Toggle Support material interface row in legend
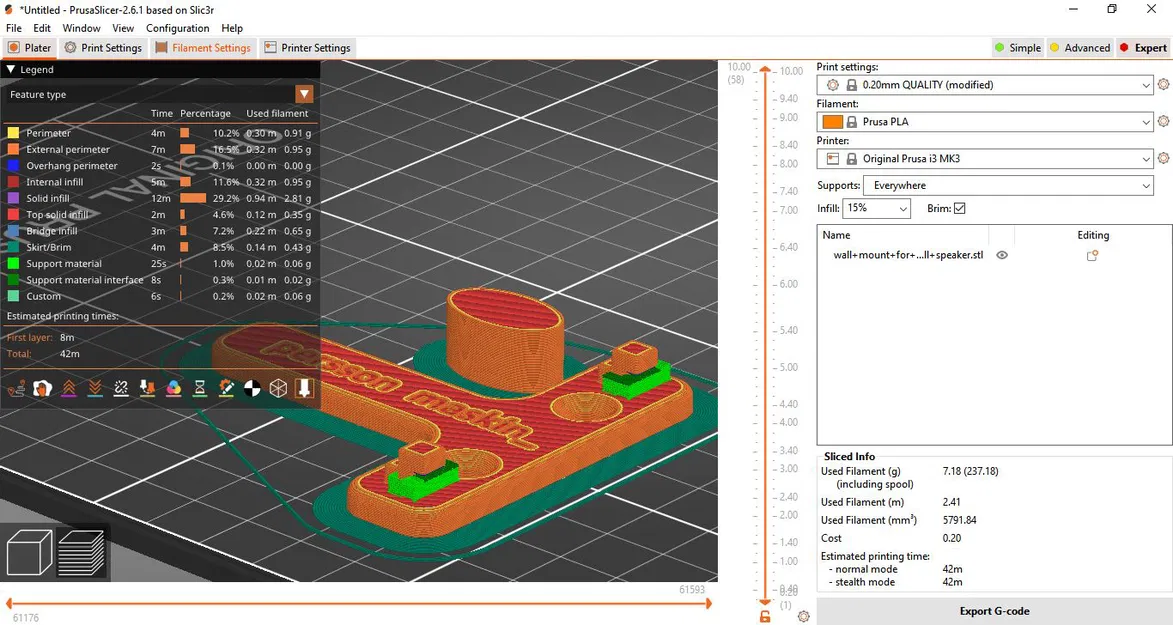Image resolution: width=1173 pixels, height=625 pixels. pos(159,280)
